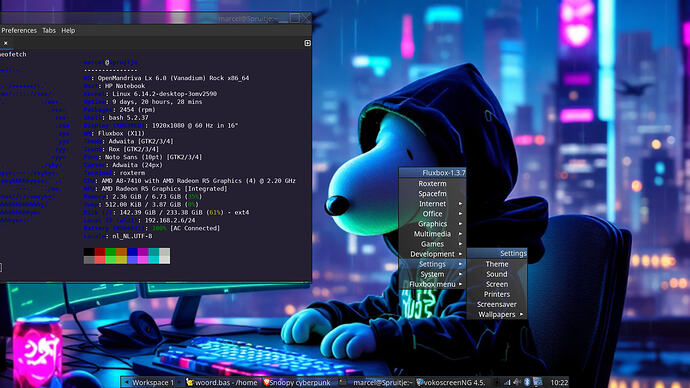Click the "nl_NL.UTF-8" locale text
Viewport: 690px width, 388px height.
[x=132, y=236]
